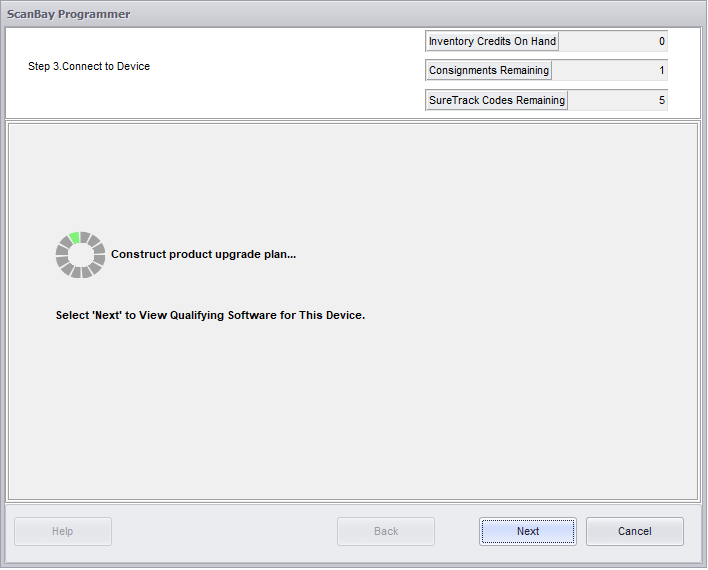Viewport: 708px width, 570px height.
Task: Select the Inventory Credits On Hand label
Action: pos(492,41)
